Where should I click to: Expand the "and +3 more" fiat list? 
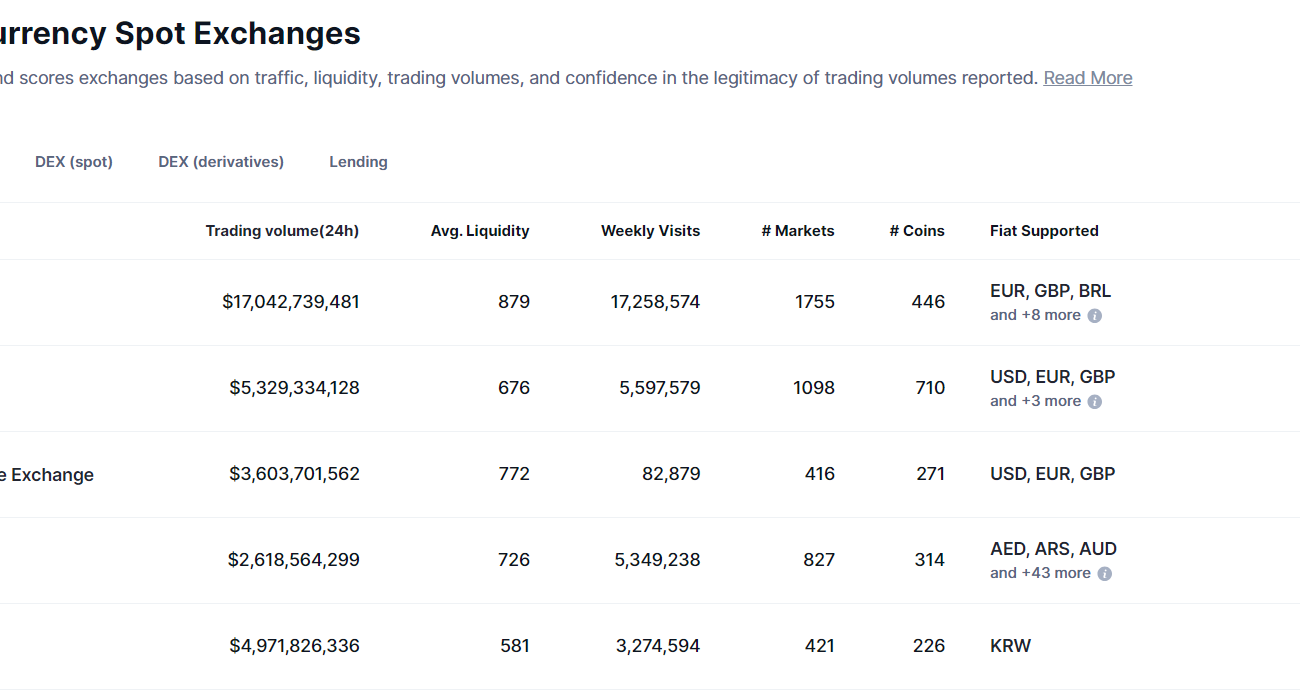pyautogui.click(x=1035, y=401)
